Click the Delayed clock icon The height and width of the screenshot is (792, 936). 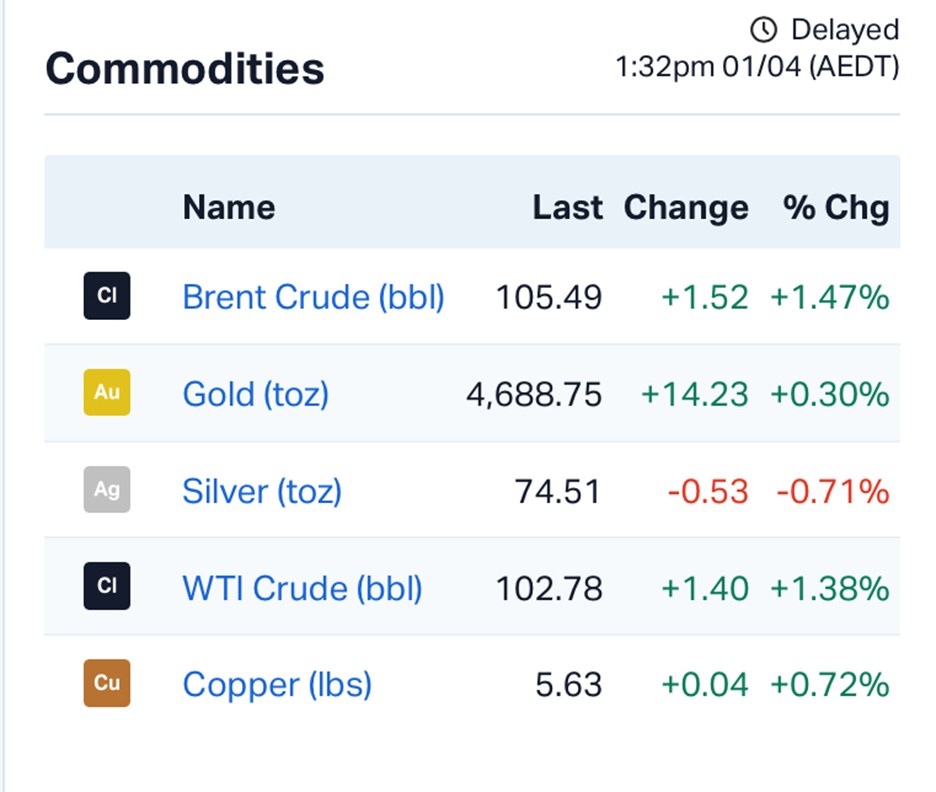[x=763, y=30]
